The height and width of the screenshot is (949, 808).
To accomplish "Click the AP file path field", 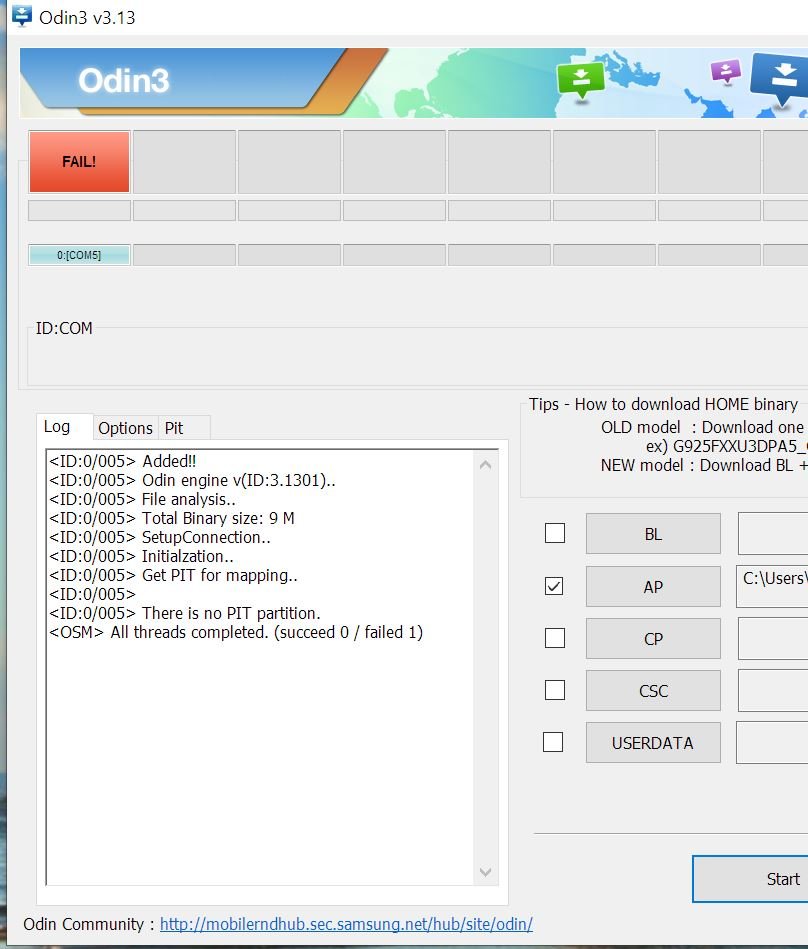I will click(x=772, y=586).
